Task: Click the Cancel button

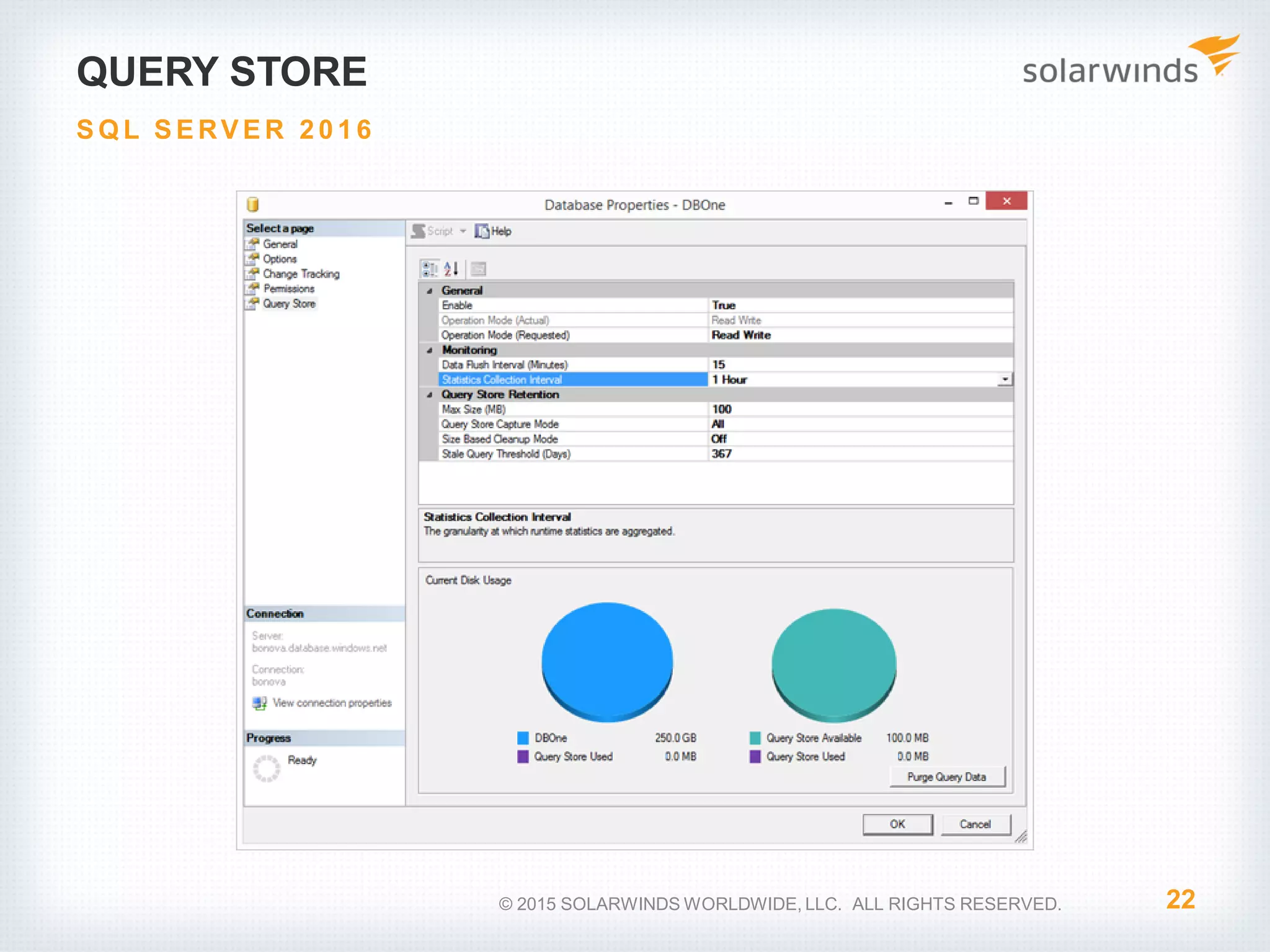Action: click(x=975, y=824)
